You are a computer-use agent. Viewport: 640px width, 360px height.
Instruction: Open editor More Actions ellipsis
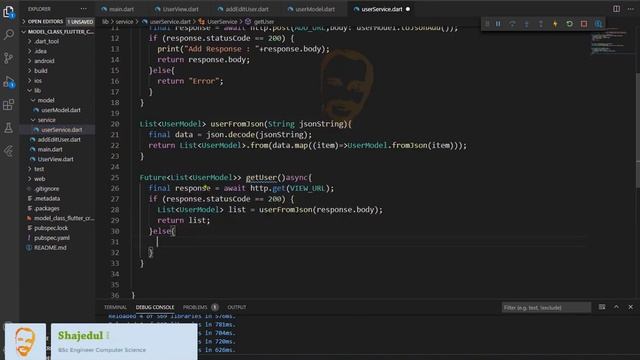631,9
